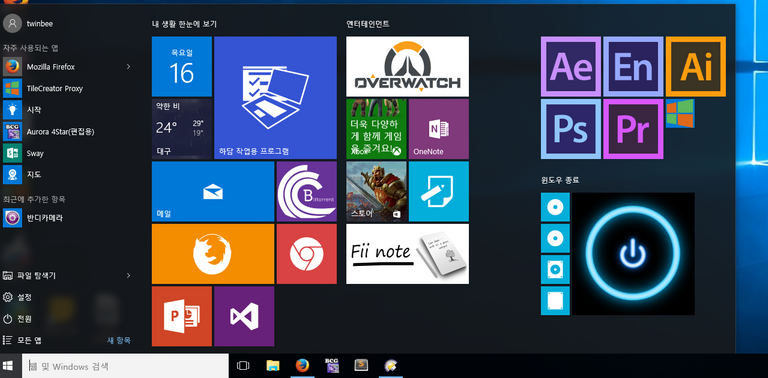Click the Windows Start button on taskbar
768x378 pixels.
(8, 366)
